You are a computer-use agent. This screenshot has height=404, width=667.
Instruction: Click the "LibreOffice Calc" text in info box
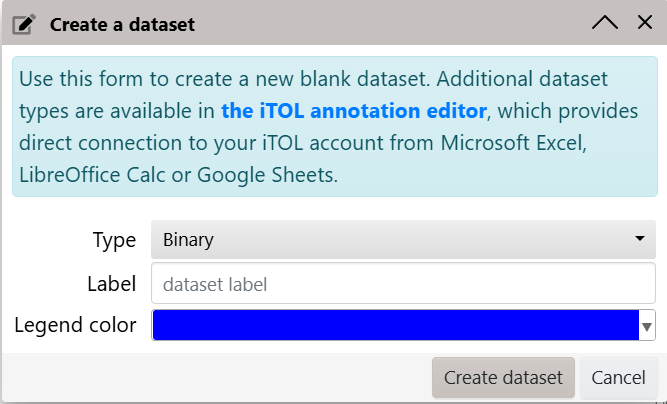click(x=92, y=175)
